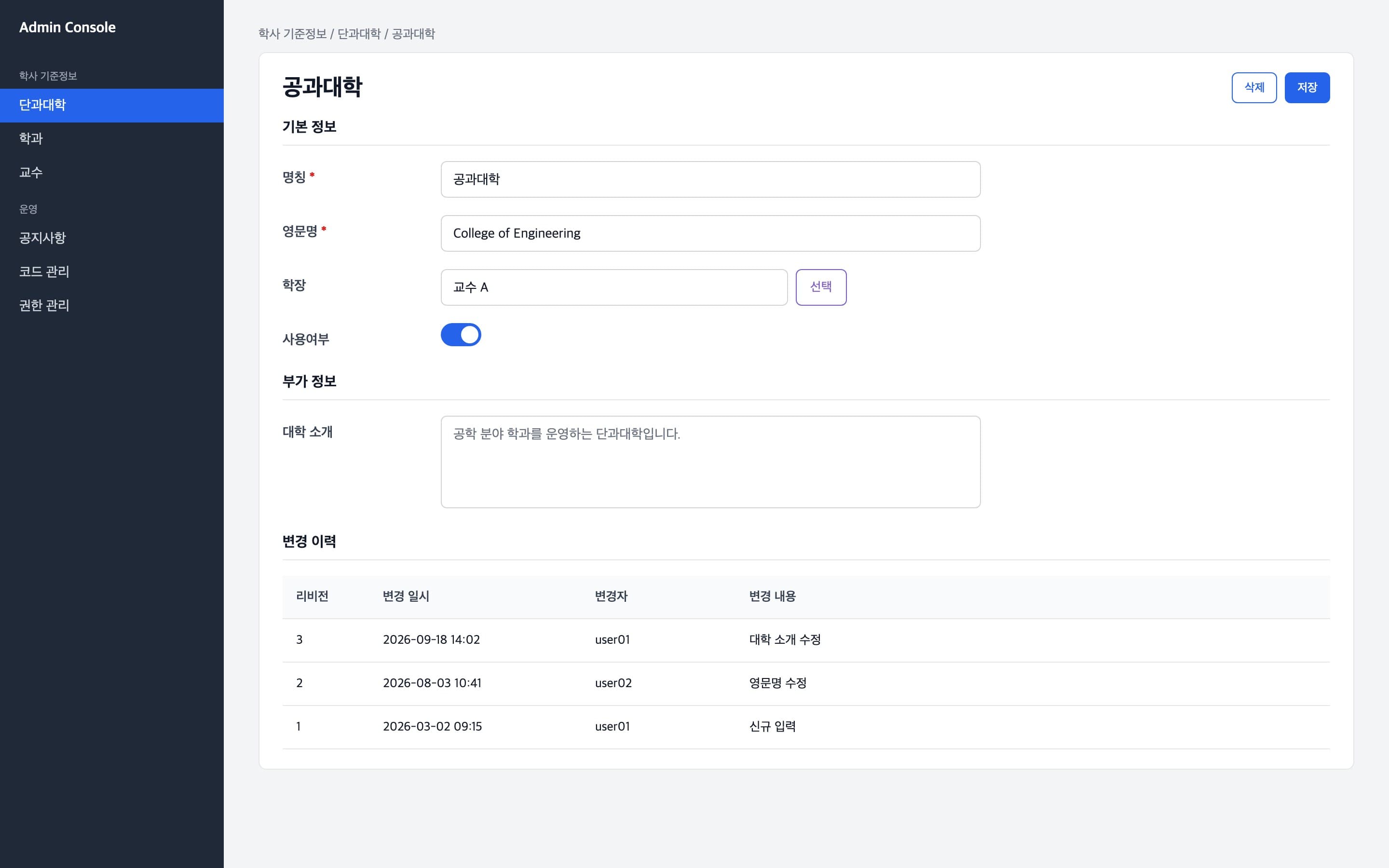Open 단과대학 in the sidebar
This screenshot has width=1389, height=868.
click(x=112, y=105)
